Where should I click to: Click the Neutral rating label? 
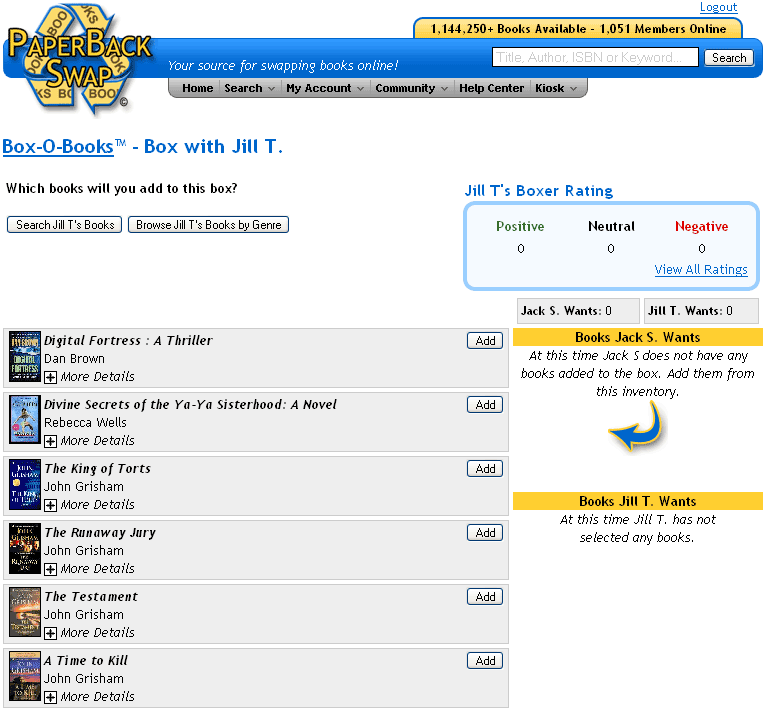tap(611, 226)
